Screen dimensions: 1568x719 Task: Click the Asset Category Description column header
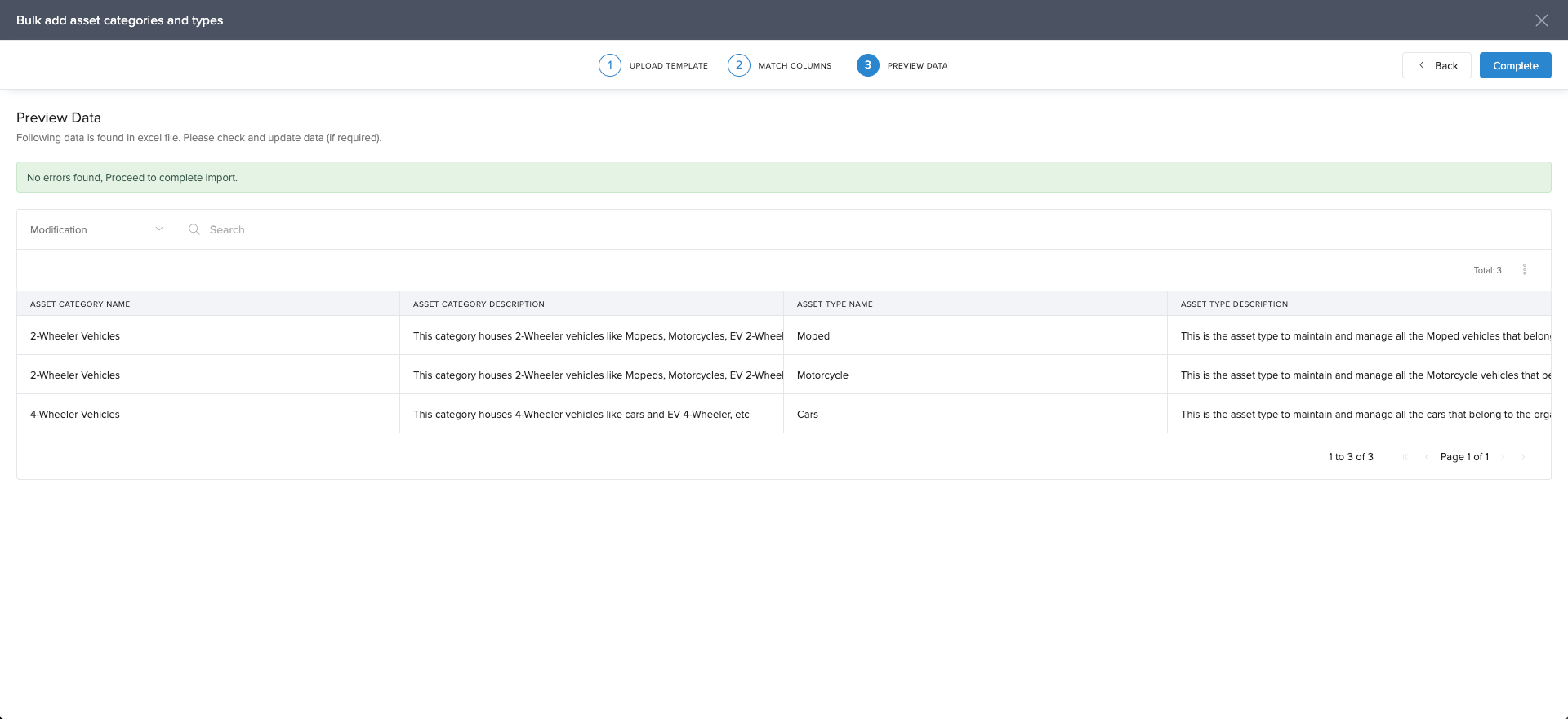[479, 304]
